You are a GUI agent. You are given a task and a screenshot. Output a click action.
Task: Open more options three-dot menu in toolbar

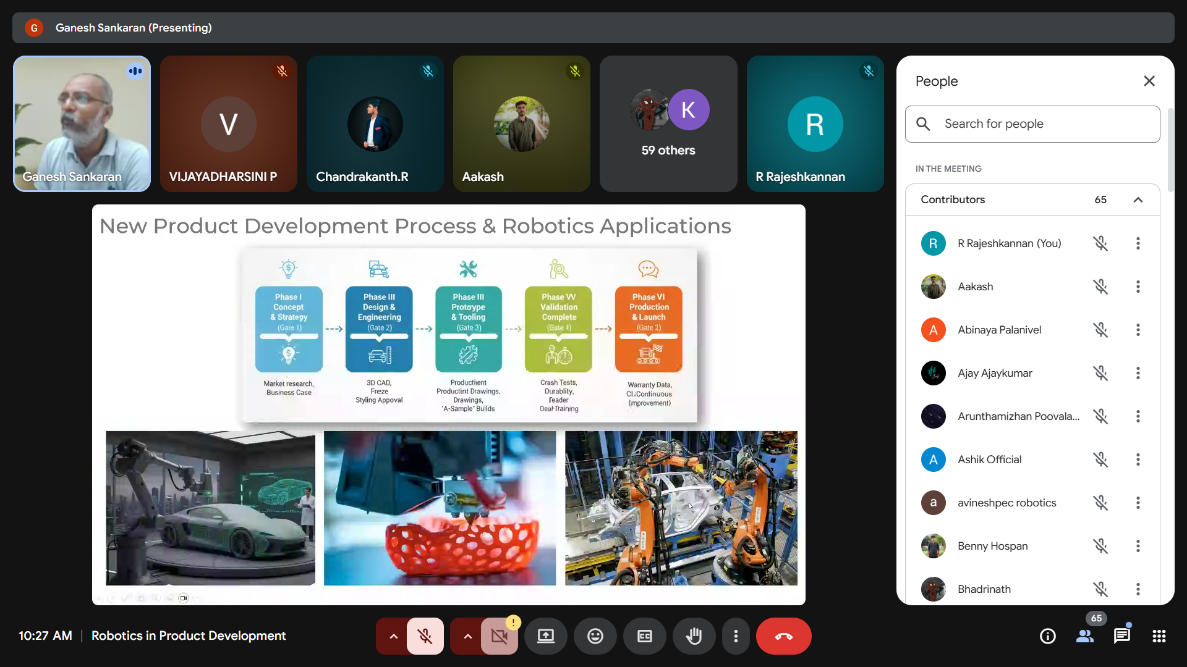pos(736,636)
